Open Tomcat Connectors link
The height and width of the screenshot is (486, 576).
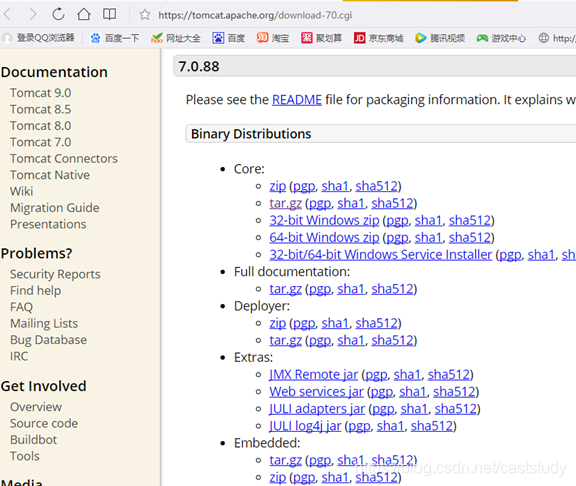[64, 159]
